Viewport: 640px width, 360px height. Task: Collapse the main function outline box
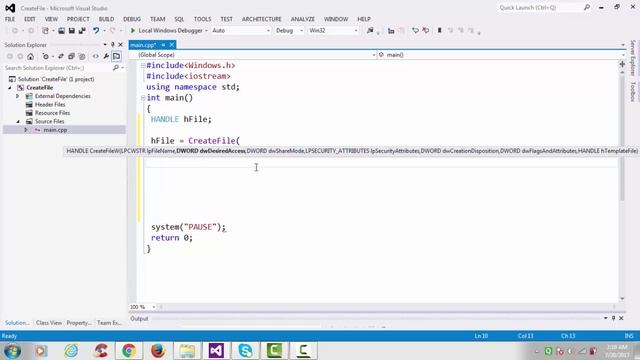(x=143, y=98)
